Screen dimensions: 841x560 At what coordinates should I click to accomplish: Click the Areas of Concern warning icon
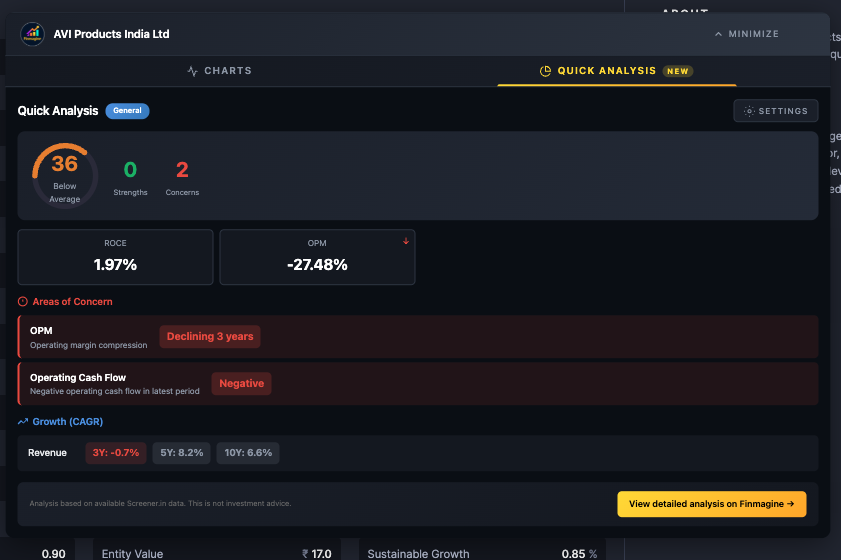(23, 301)
